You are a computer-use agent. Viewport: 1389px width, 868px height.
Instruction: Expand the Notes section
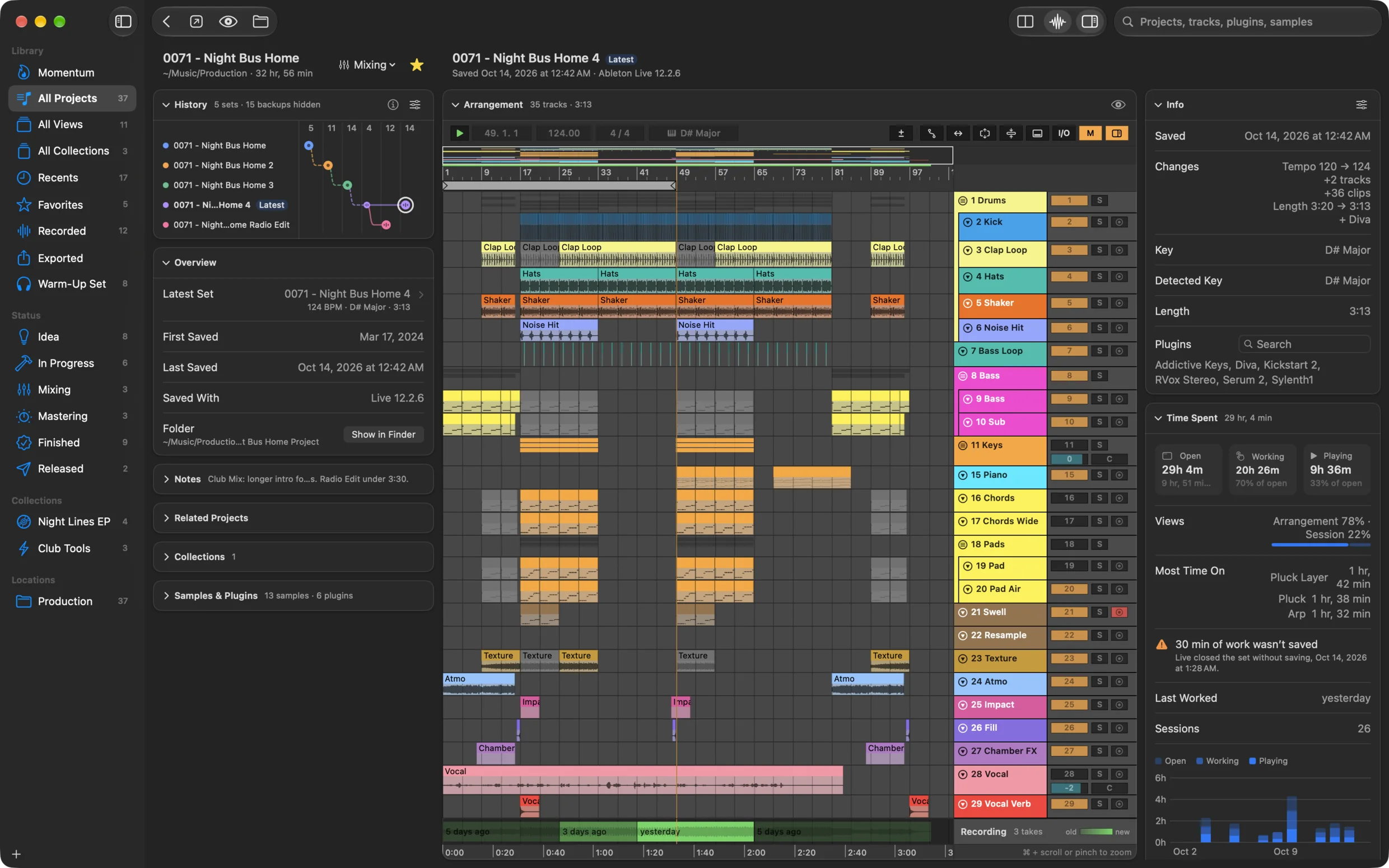(x=293, y=479)
